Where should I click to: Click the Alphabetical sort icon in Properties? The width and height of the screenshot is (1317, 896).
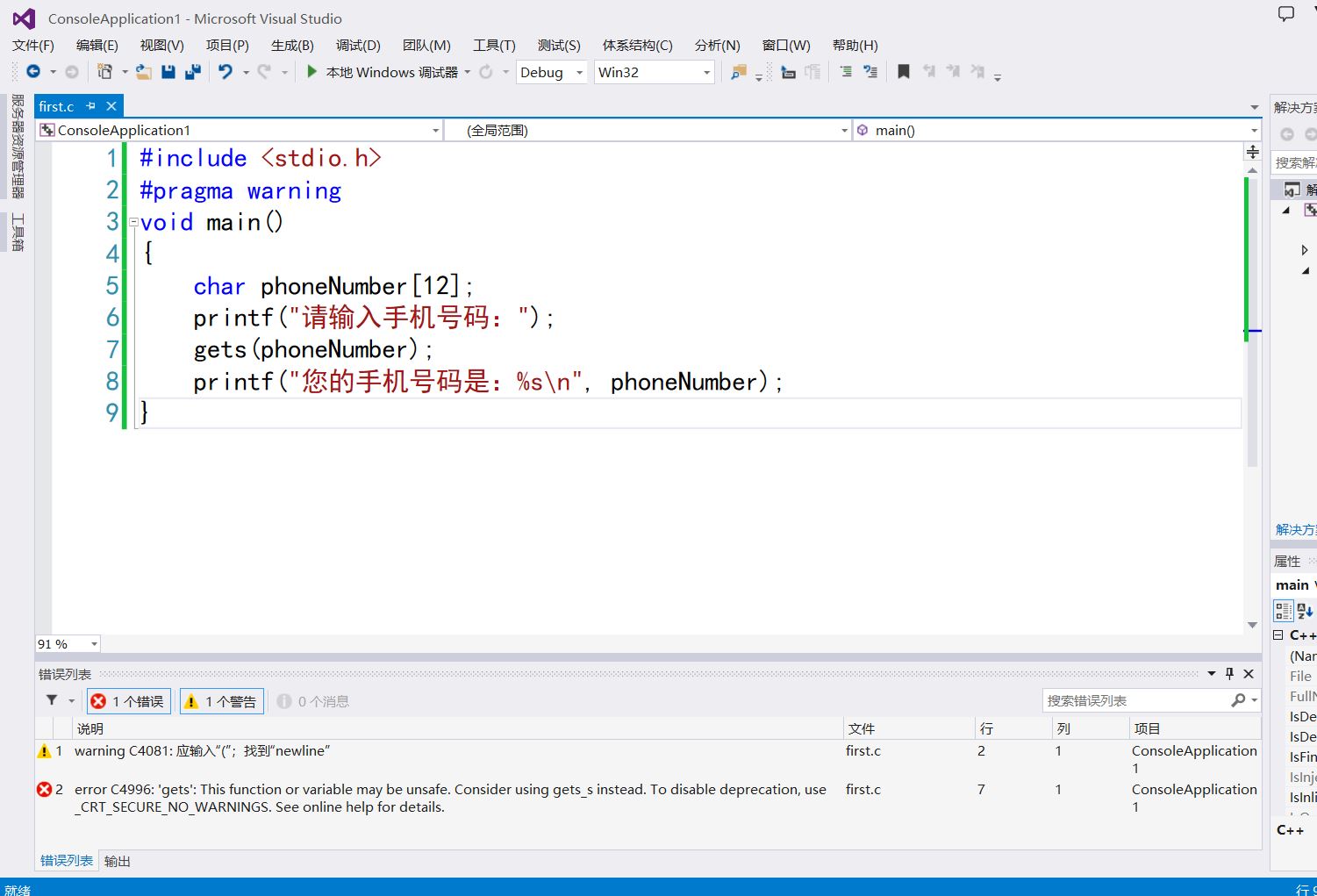(1305, 610)
